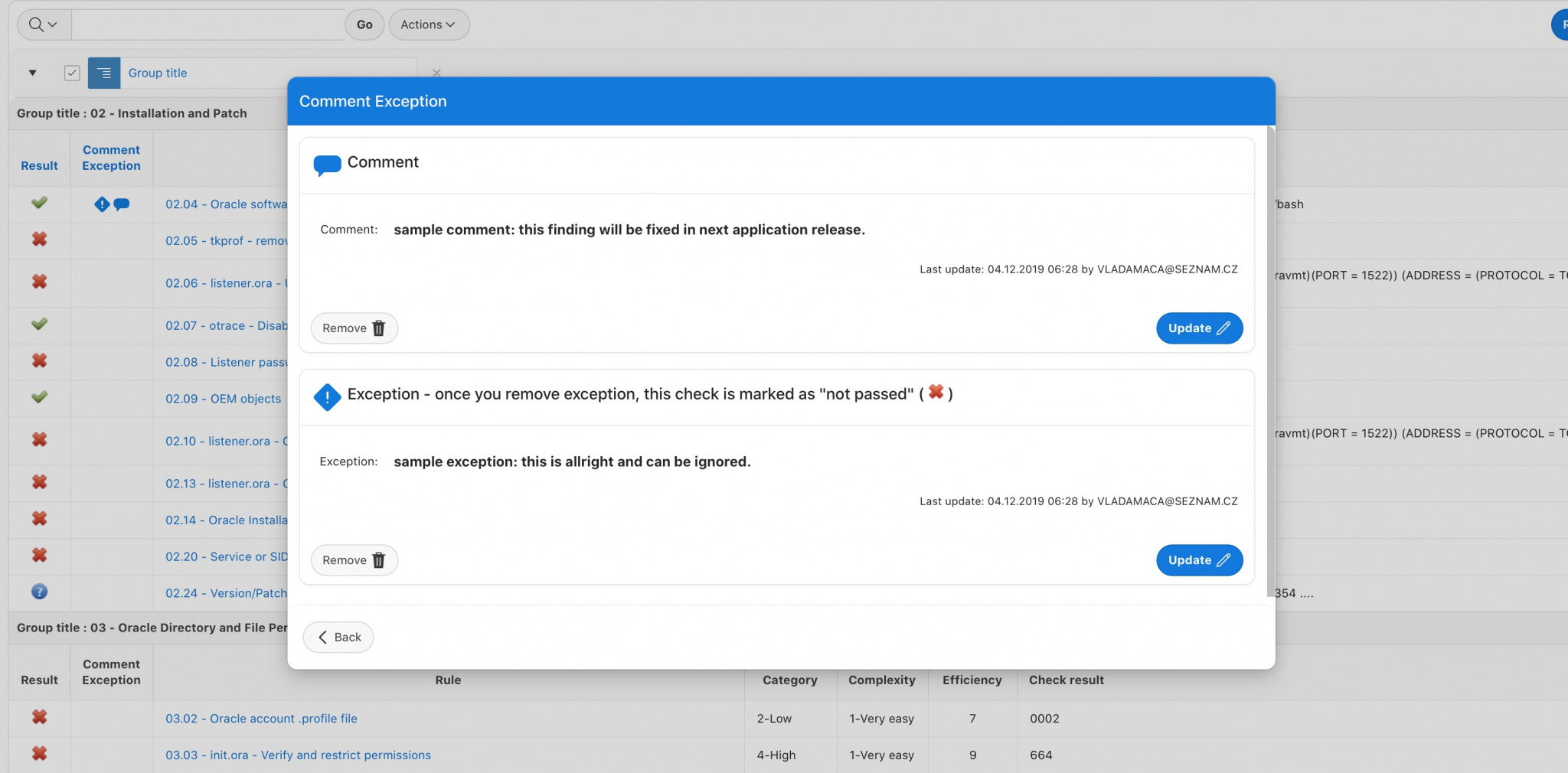Image resolution: width=1568 pixels, height=773 pixels.
Task: Click the red X result for 03.02
Action: pos(39,717)
